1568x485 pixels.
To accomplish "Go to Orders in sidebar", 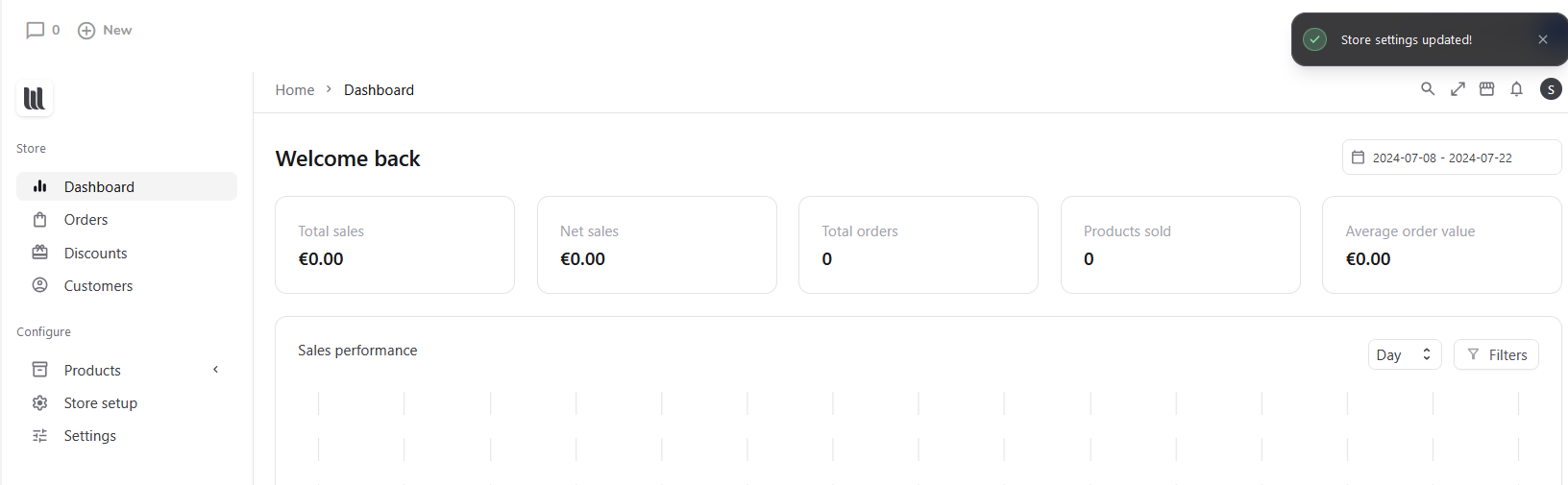I will click(86, 220).
